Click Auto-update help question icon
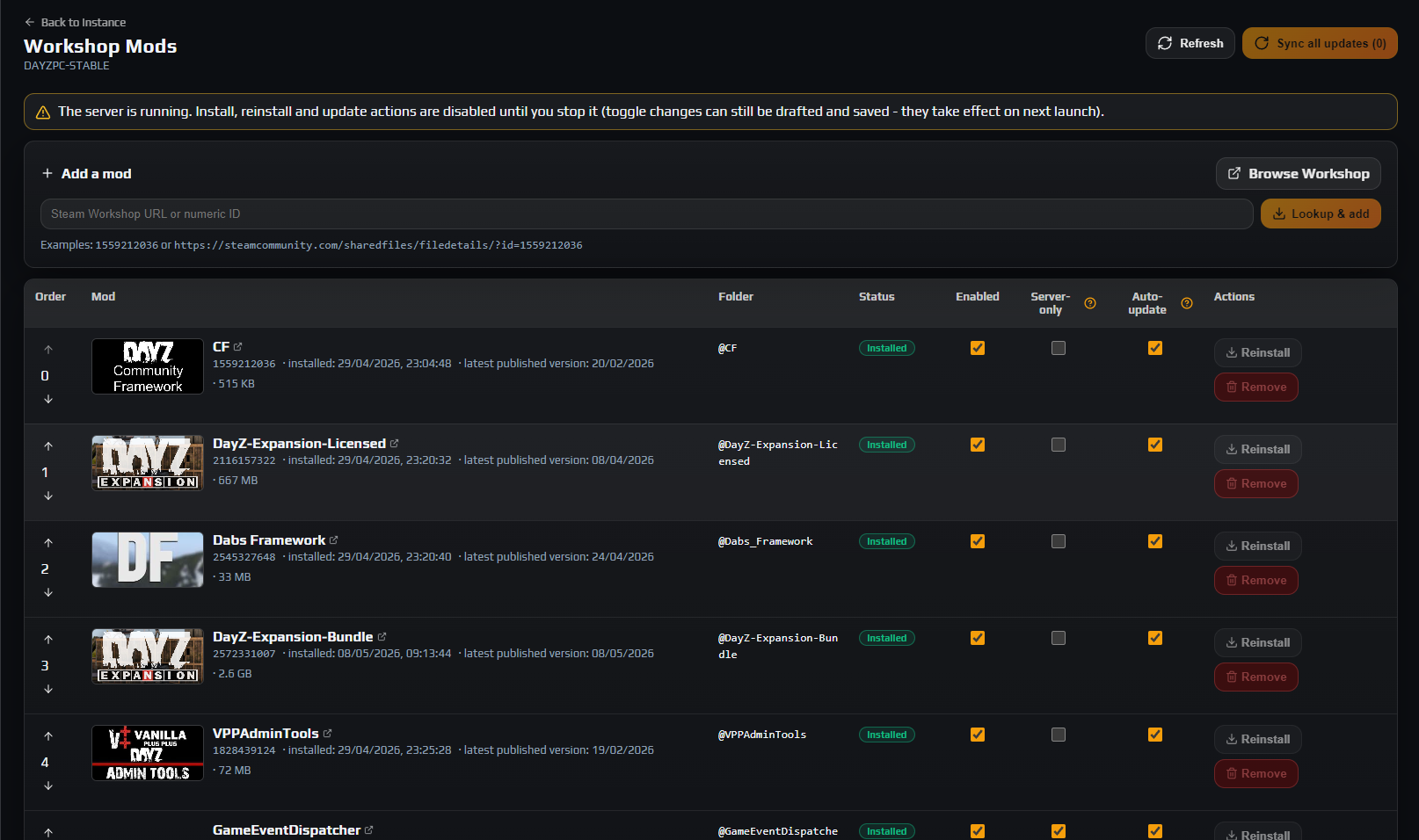Screen dimensions: 1419x840 tap(1187, 303)
